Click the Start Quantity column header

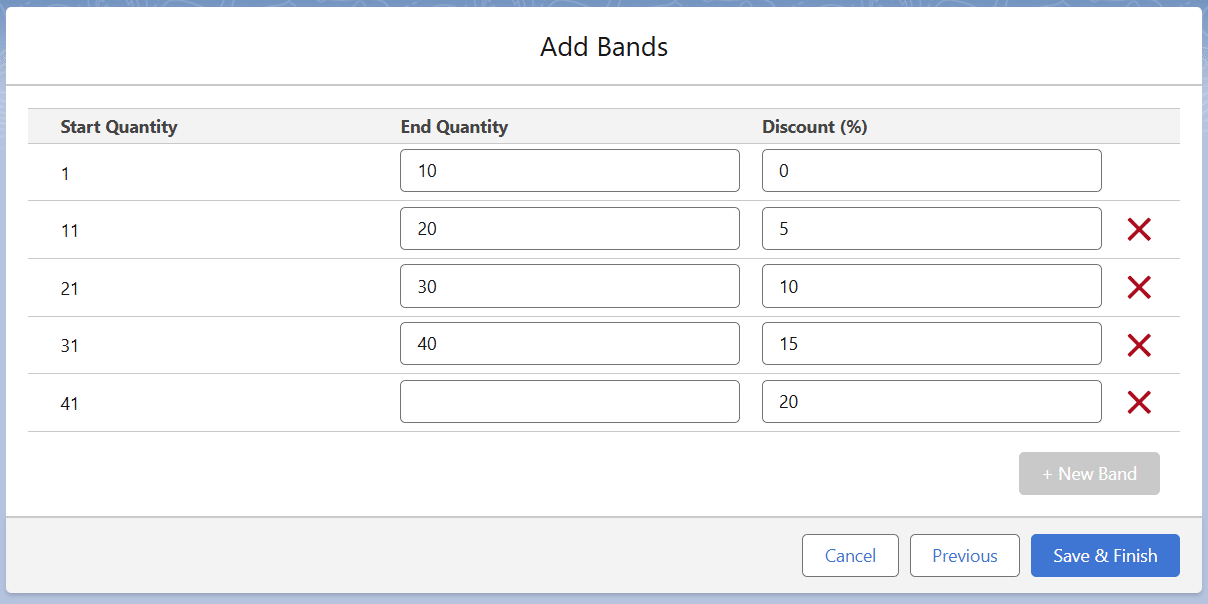click(x=119, y=127)
